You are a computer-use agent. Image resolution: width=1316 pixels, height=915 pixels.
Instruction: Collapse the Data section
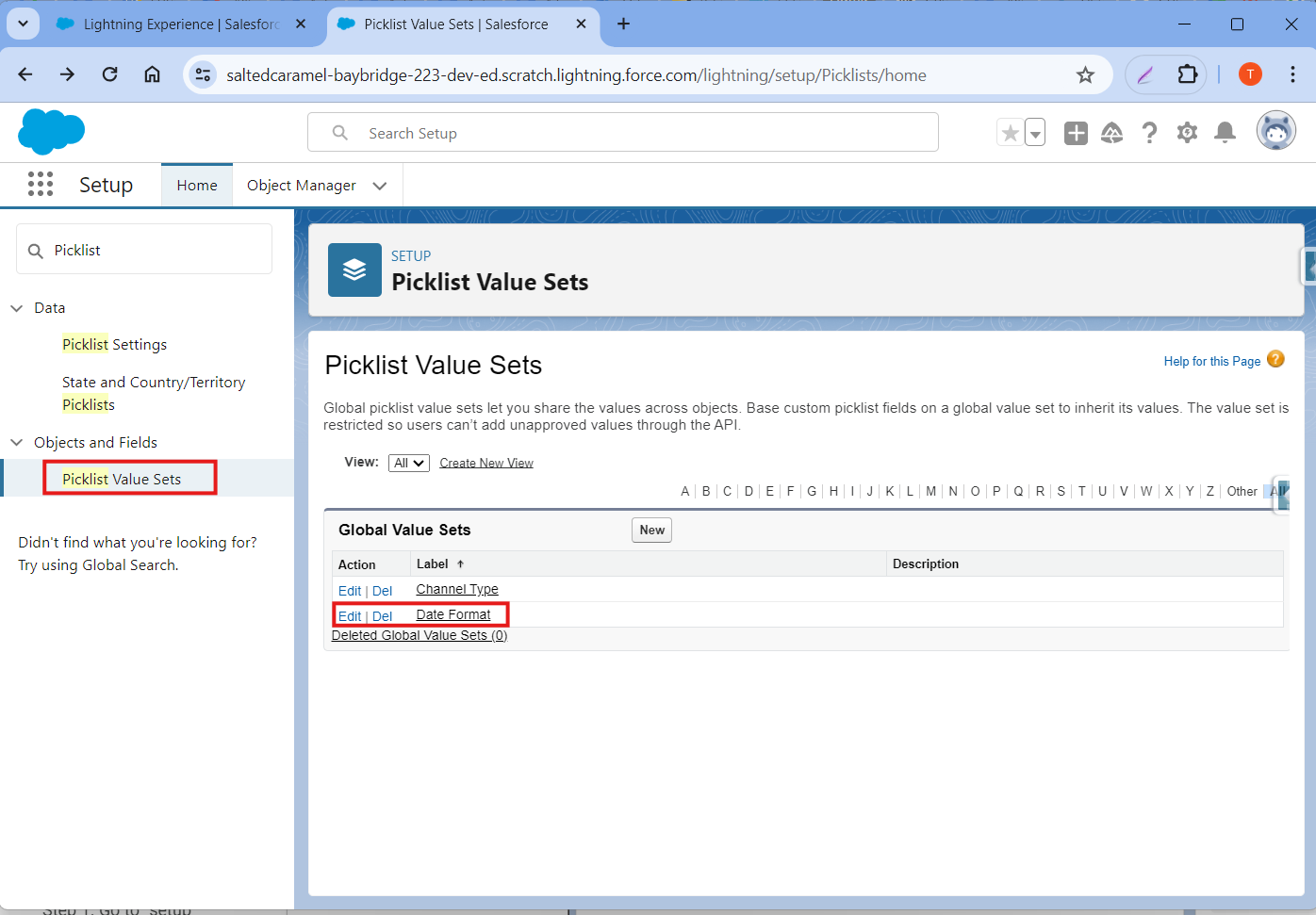coord(17,308)
